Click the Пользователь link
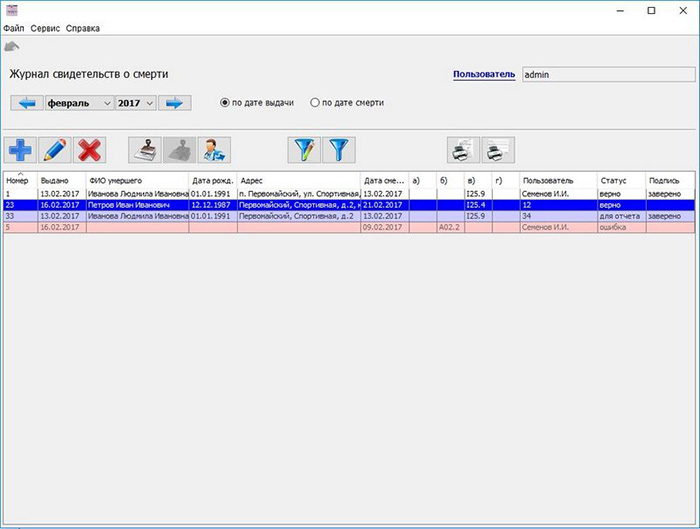 pos(484,74)
